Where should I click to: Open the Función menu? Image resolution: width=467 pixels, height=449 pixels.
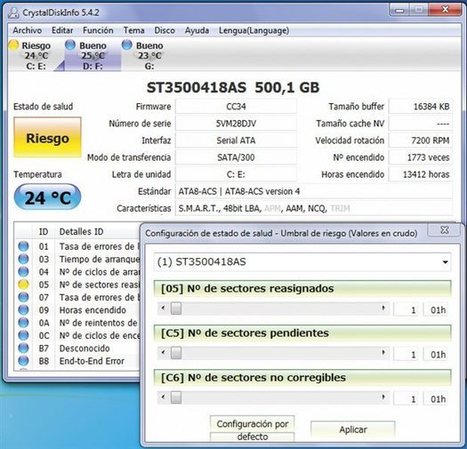[98, 30]
